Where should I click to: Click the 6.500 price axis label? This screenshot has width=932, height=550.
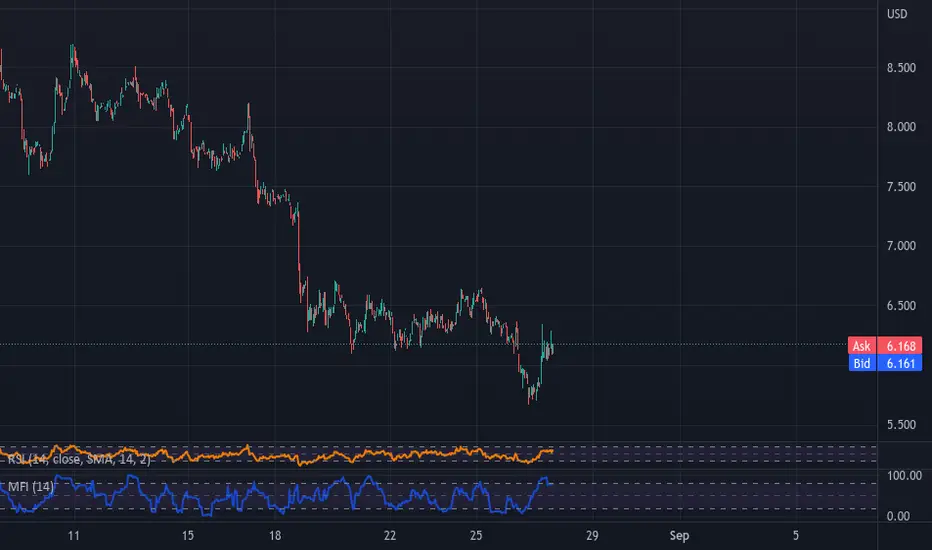point(901,306)
